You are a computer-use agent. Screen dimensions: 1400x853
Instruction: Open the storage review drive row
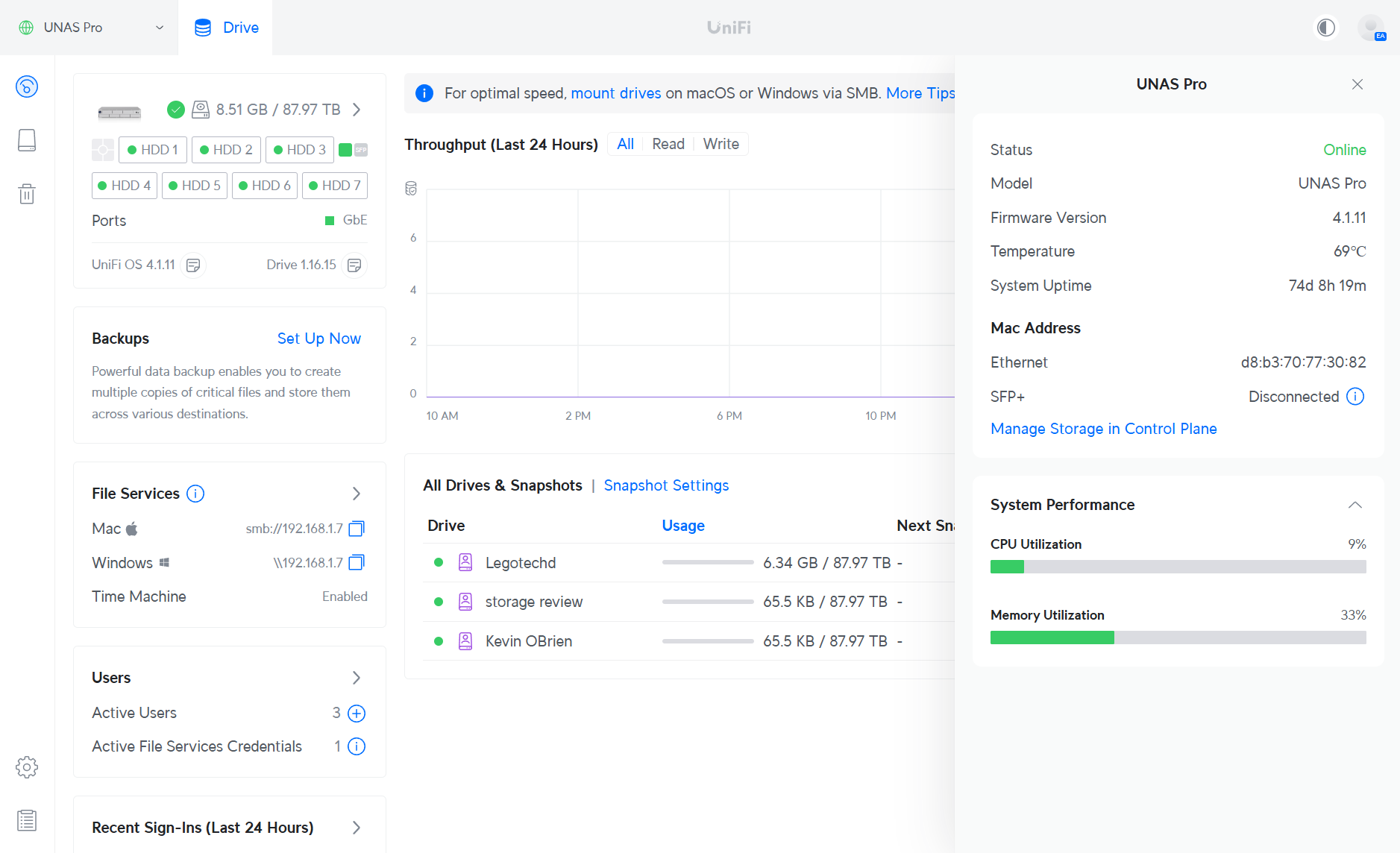[688, 602]
